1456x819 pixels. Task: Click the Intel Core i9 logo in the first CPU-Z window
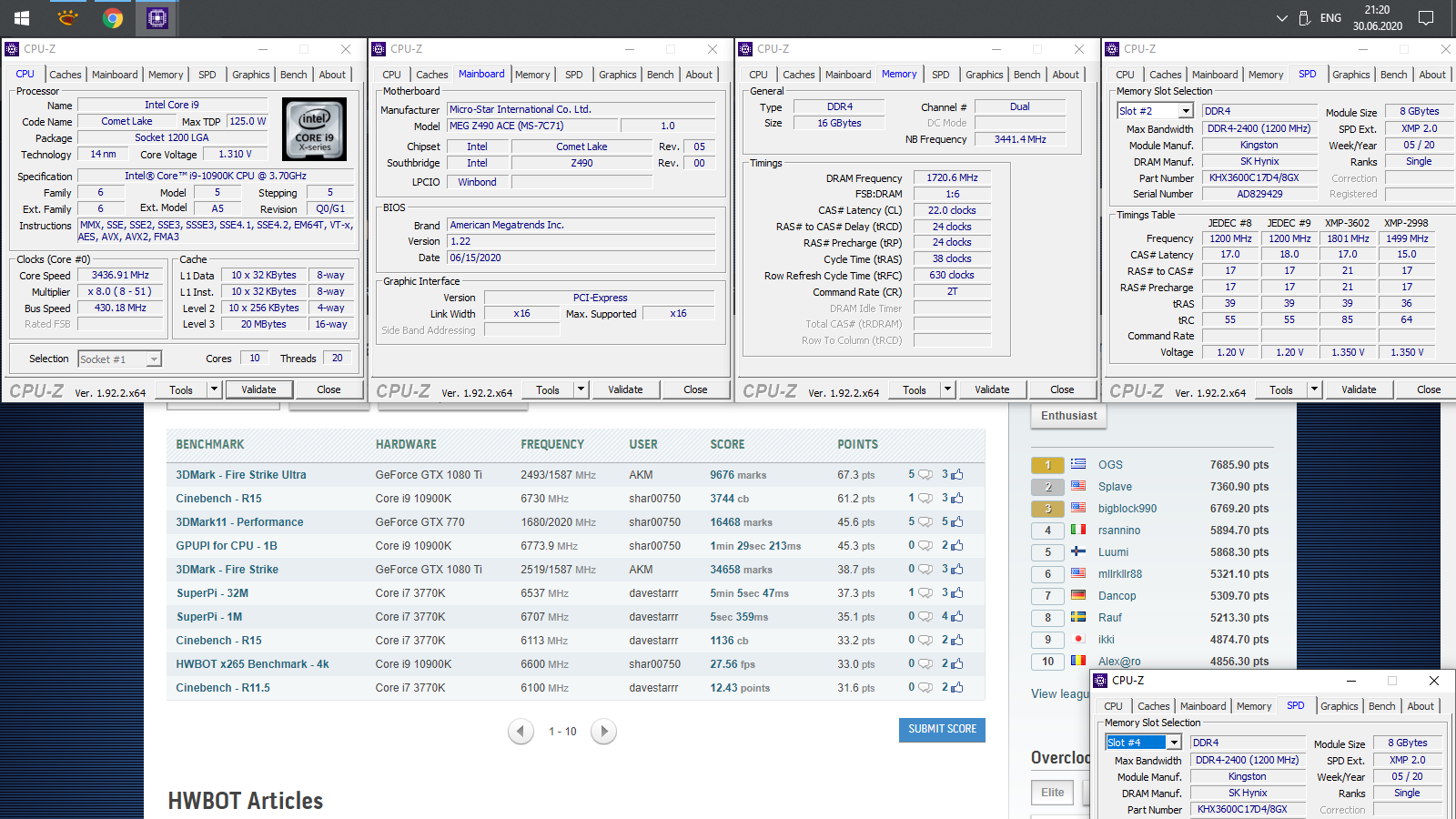[x=314, y=129]
